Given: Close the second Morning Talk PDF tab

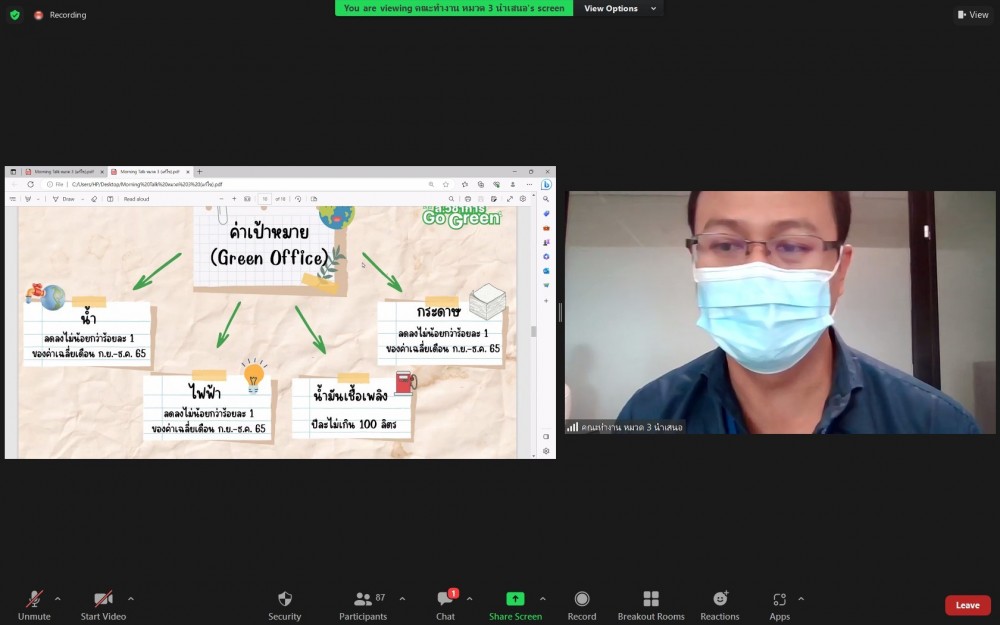Looking at the screenshot, I should pos(188,172).
